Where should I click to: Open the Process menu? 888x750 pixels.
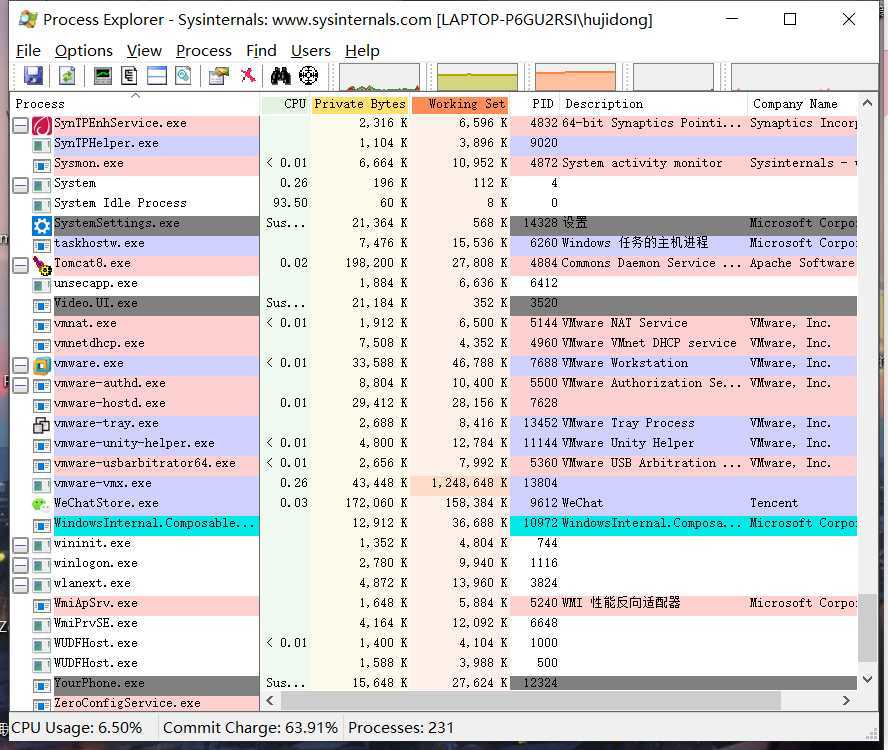tap(204, 51)
